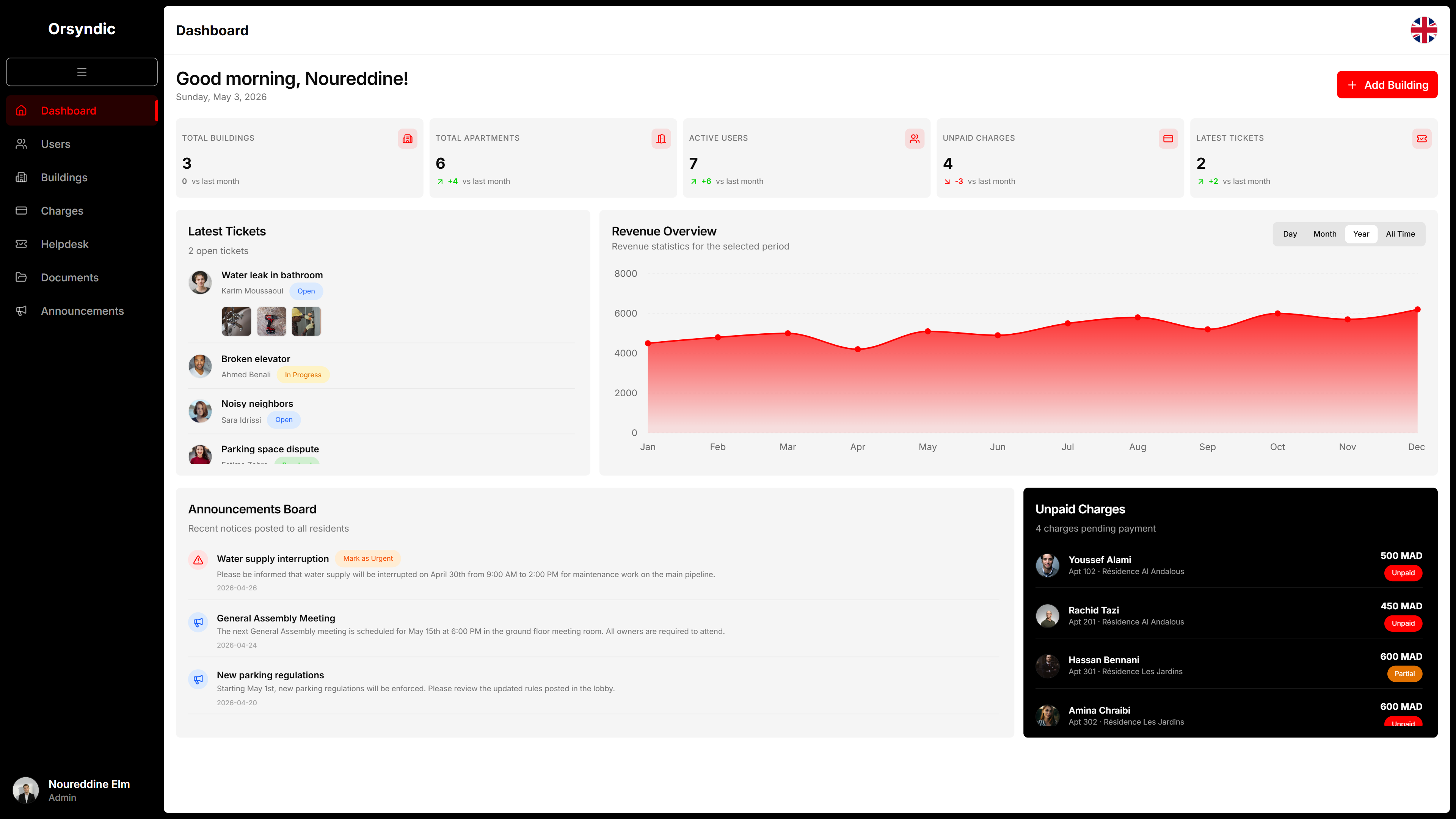Screen dimensions: 1456x819
Task: Open the language flag selector
Action: click(x=1424, y=30)
